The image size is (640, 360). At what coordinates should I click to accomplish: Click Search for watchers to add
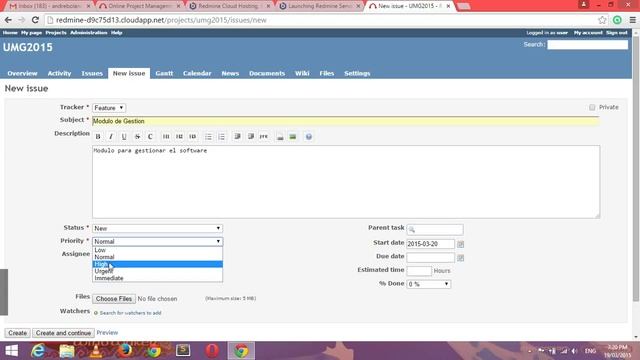[x=130, y=313]
